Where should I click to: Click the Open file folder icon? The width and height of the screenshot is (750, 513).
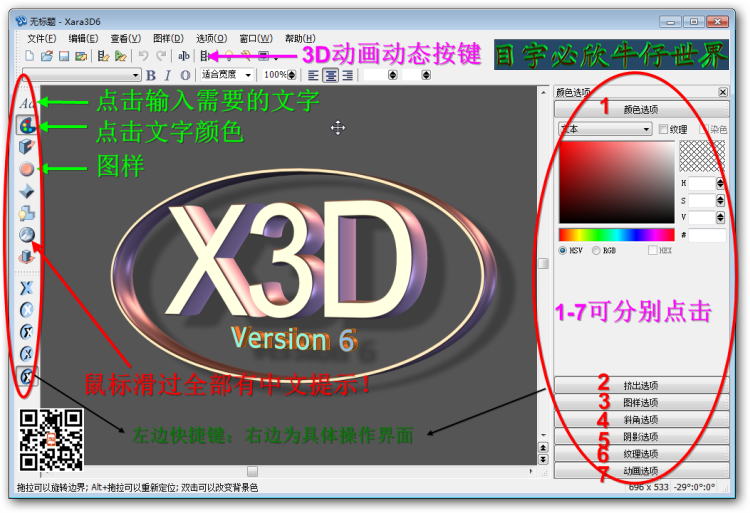[x=46, y=56]
